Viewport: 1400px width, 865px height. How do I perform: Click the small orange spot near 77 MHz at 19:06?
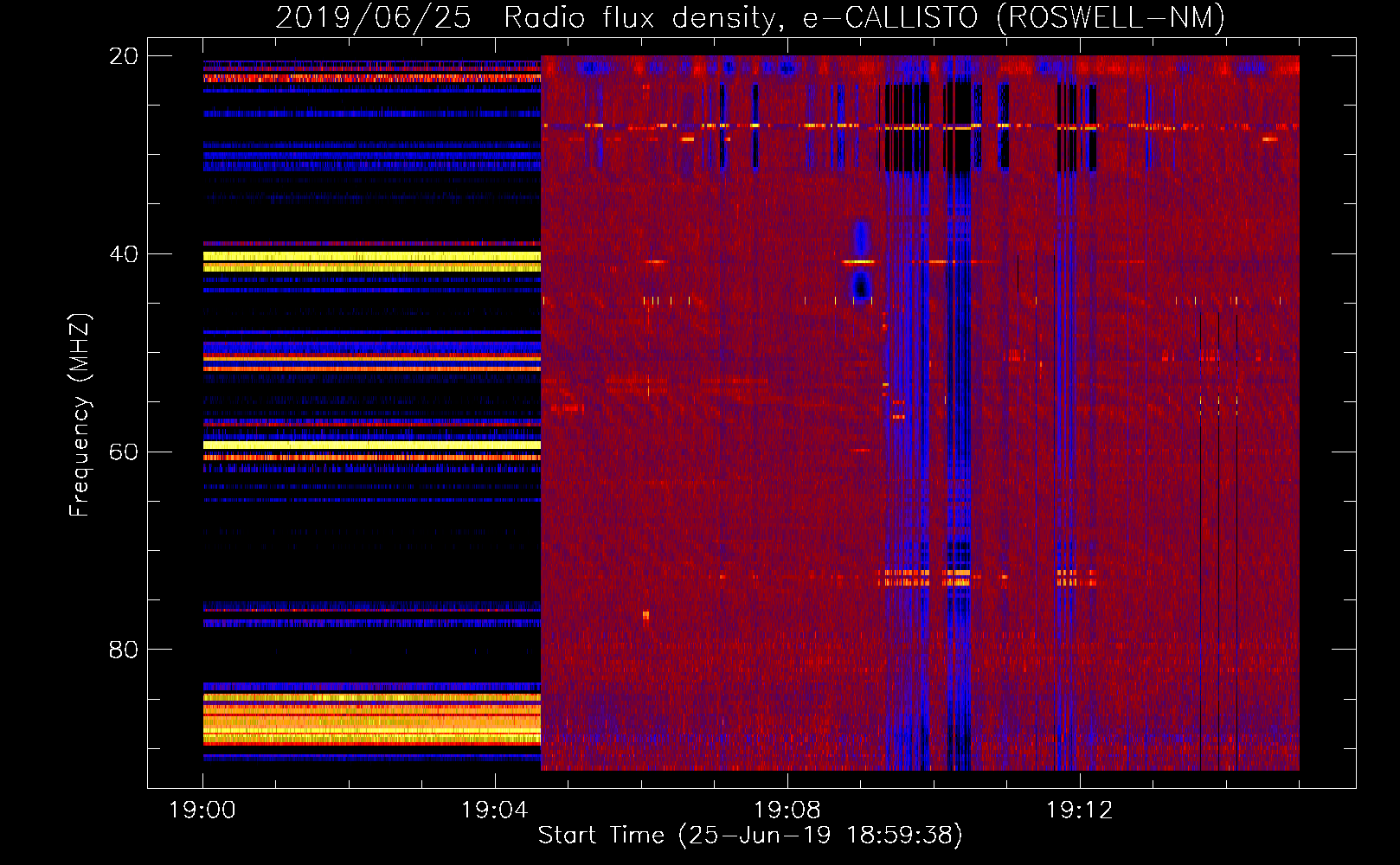[645, 616]
